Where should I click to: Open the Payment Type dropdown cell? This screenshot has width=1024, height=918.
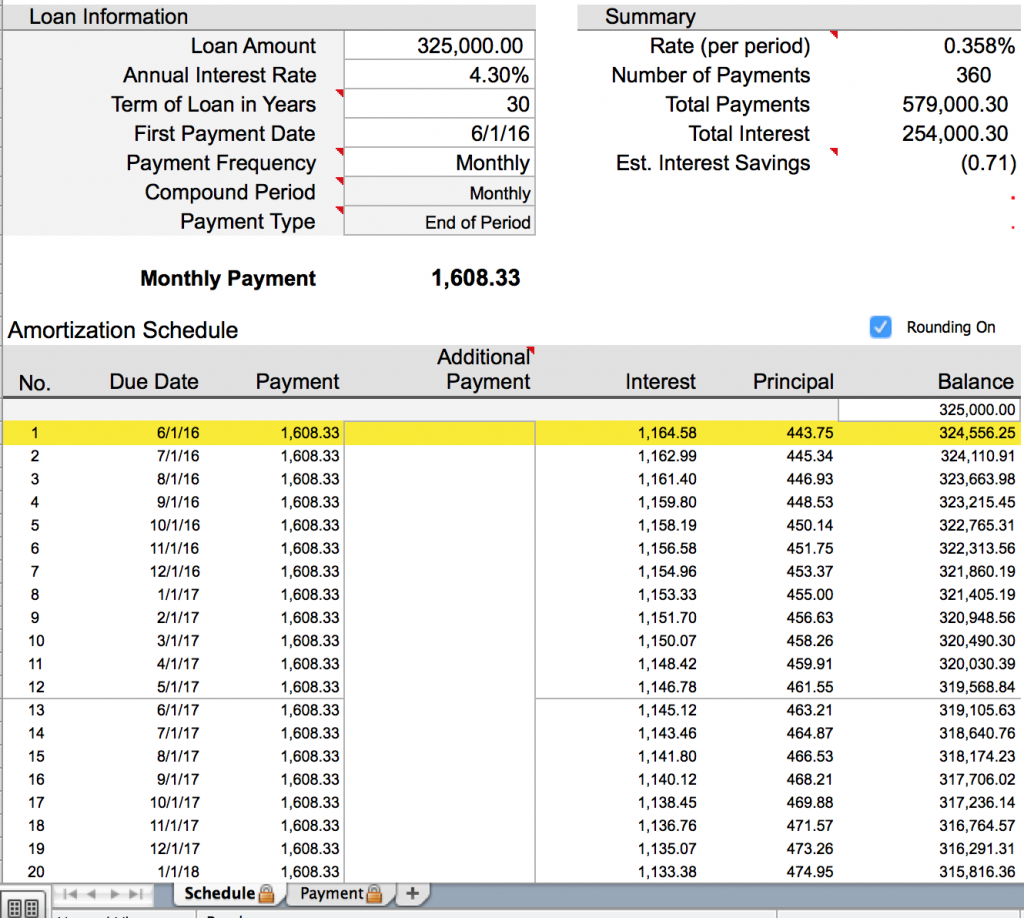tap(439, 222)
